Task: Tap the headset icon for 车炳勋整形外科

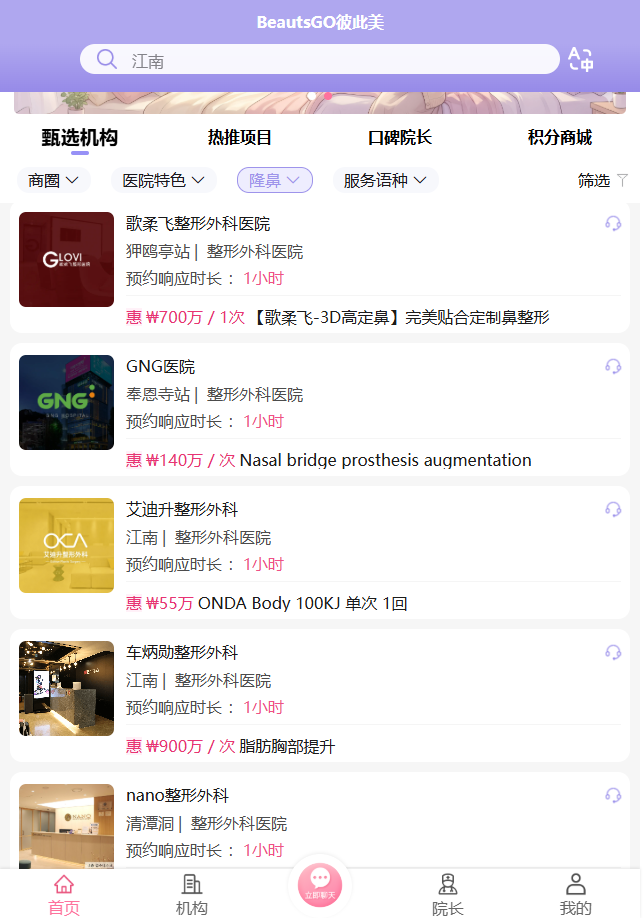Action: (613, 652)
